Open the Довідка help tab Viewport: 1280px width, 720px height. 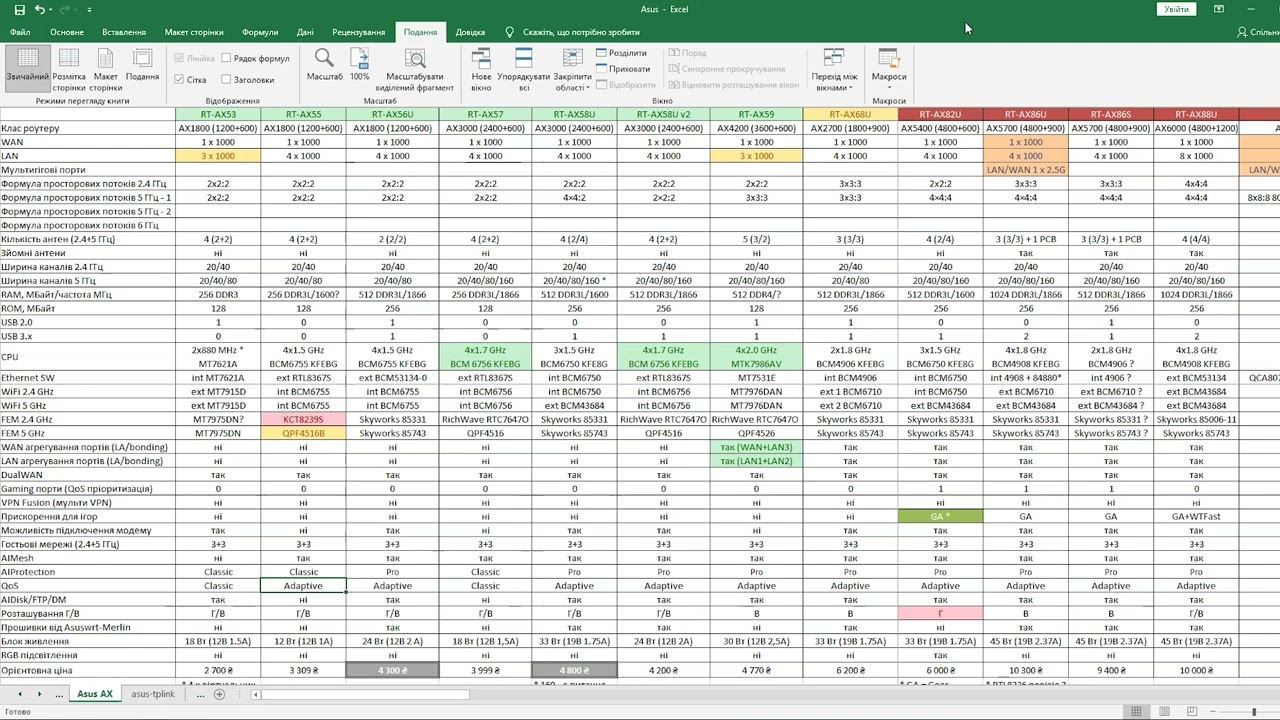coord(470,32)
